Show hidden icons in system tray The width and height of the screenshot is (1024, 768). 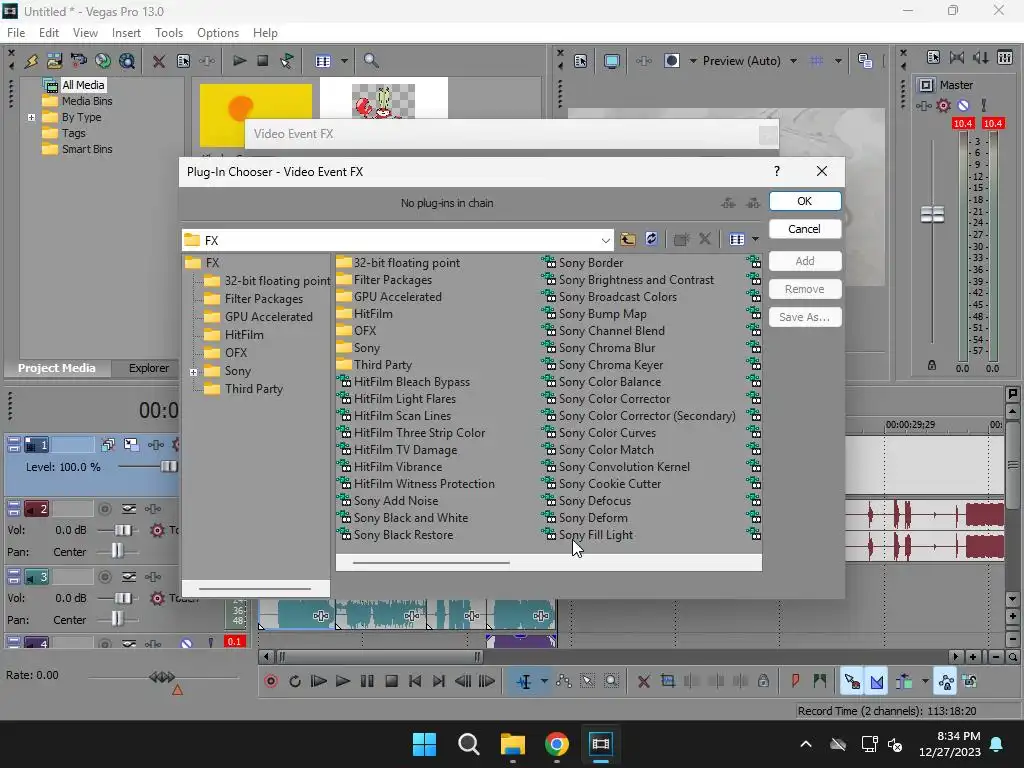pyautogui.click(x=806, y=744)
